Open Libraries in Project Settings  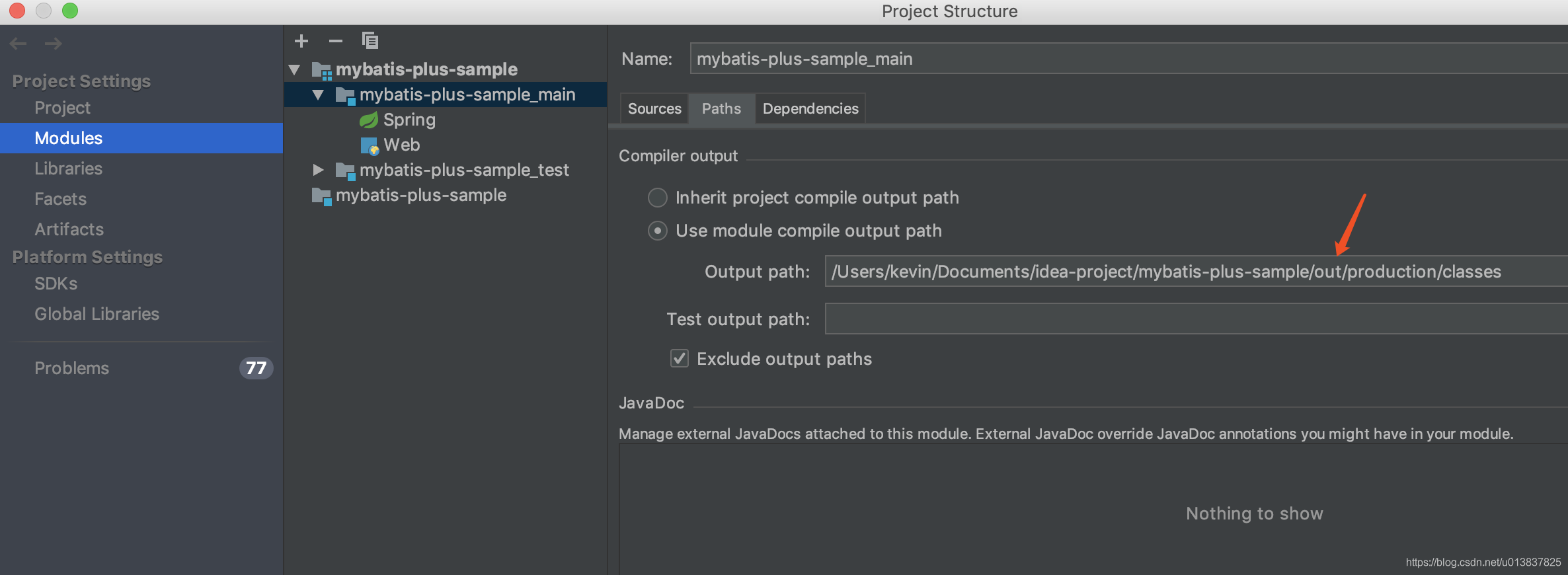[x=68, y=169]
